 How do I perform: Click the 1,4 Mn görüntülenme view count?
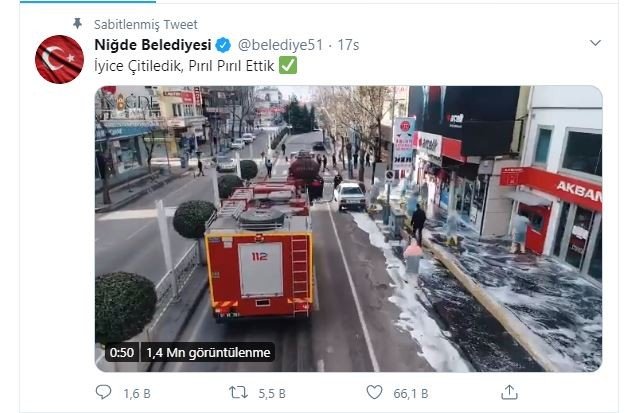click(x=208, y=353)
